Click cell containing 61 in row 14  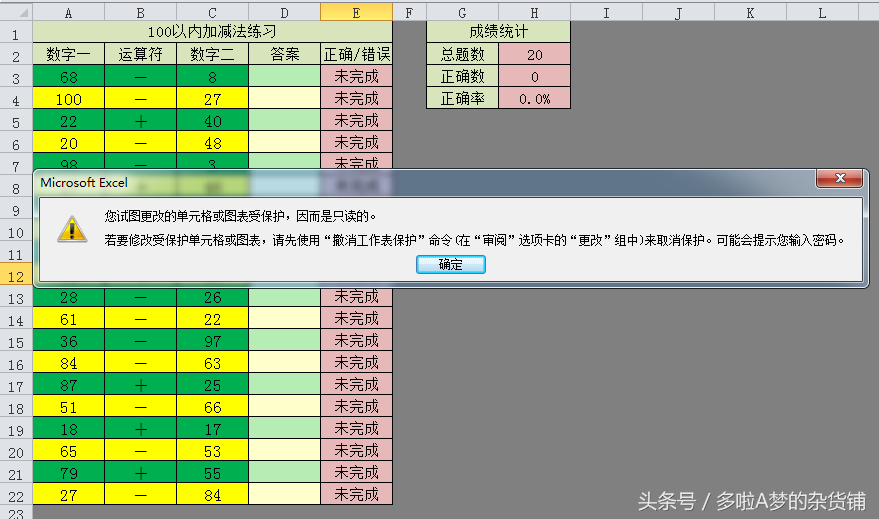pyautogui.click(x=68, y=319)
